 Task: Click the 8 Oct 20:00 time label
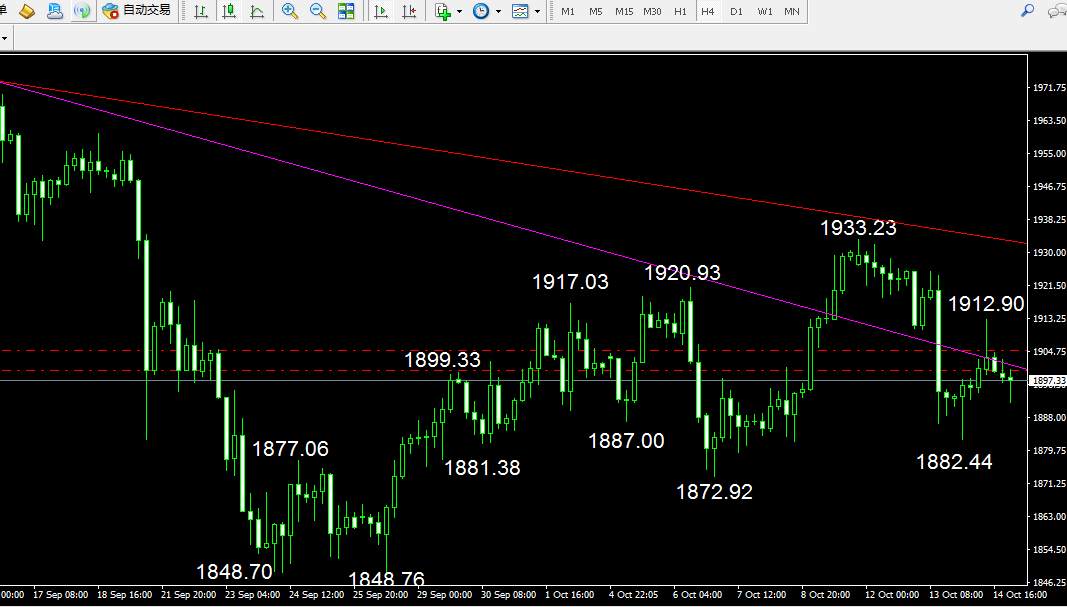825,595
